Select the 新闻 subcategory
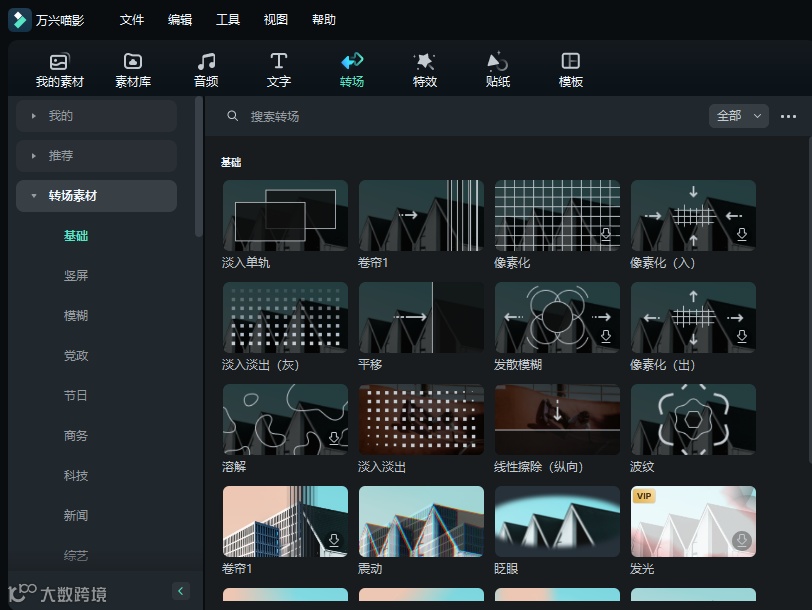Viewport: 812px width, 610px height. [76, 515]
